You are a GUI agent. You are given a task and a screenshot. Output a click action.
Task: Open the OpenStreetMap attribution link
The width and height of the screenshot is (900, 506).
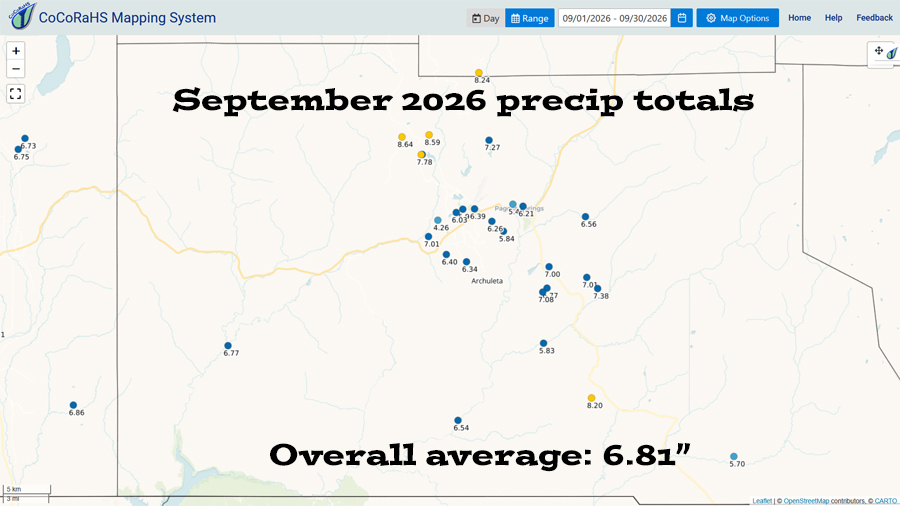(x=806, y=501)
